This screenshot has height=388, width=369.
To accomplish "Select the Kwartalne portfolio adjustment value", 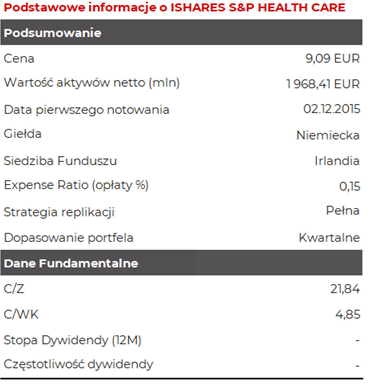I will pyautogui.click(x=329, y=238).
